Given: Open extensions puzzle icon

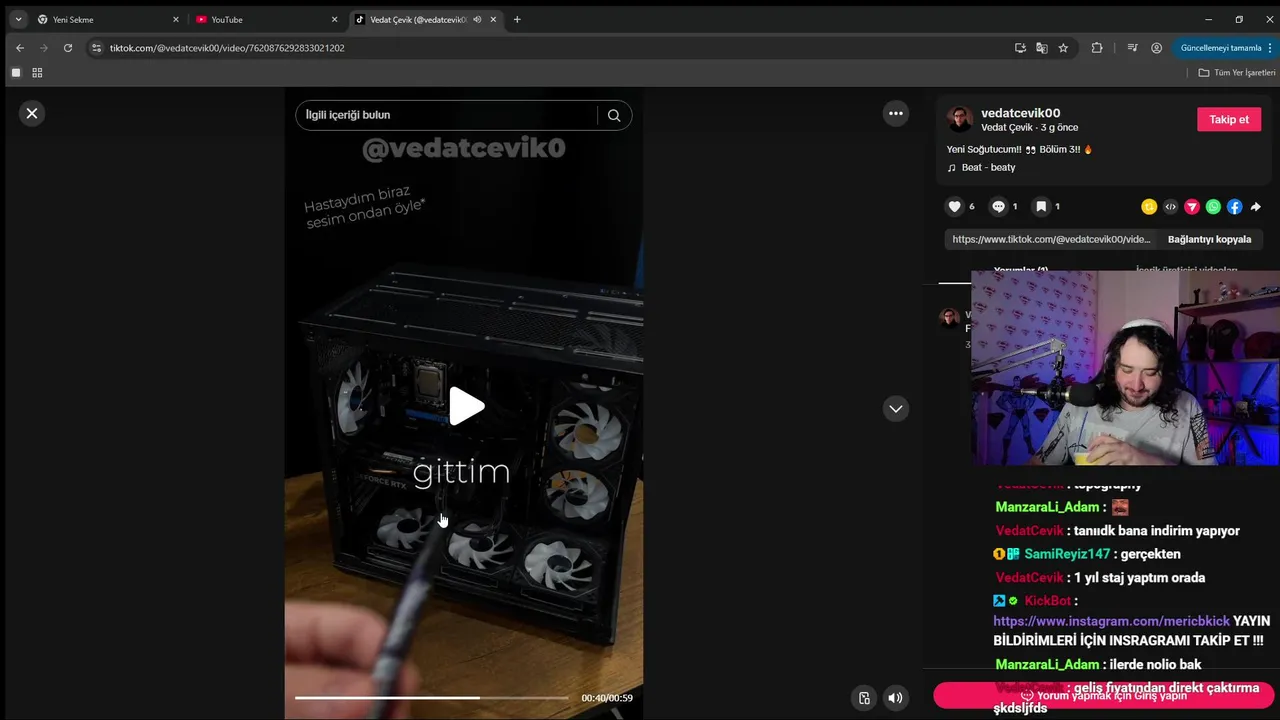Looking at the screenshot, I should [1097, 48].
